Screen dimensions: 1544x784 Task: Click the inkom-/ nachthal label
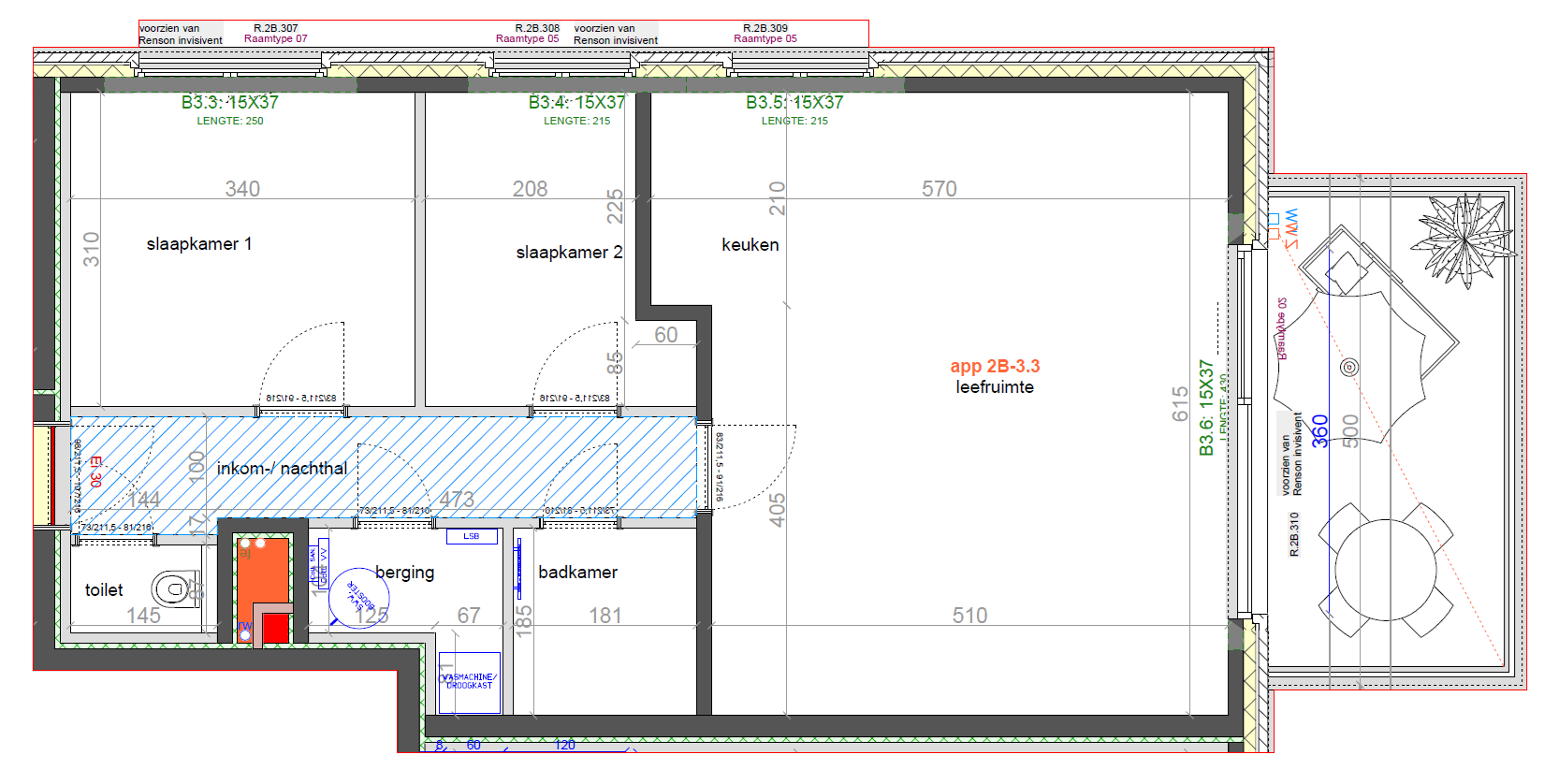282,468
